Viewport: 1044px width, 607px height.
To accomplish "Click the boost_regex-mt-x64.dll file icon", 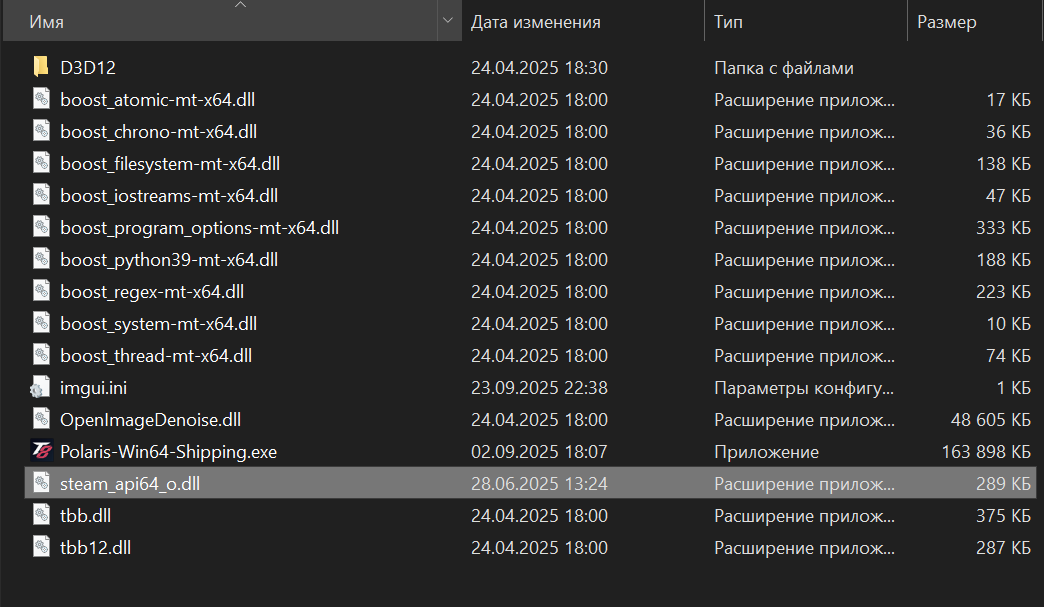I will click(40, 292).
